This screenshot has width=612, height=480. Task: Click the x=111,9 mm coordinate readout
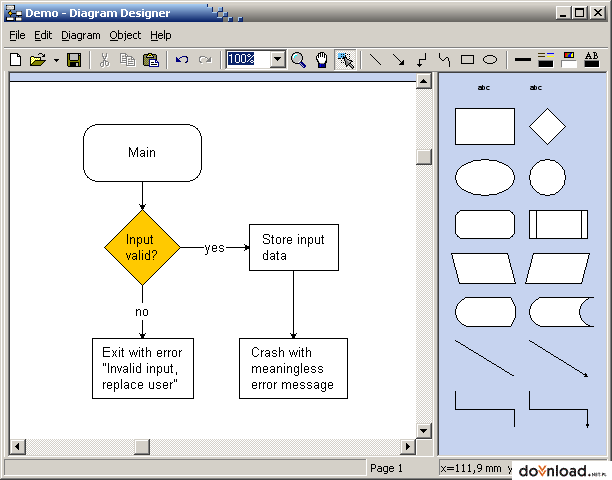(471, 468)
